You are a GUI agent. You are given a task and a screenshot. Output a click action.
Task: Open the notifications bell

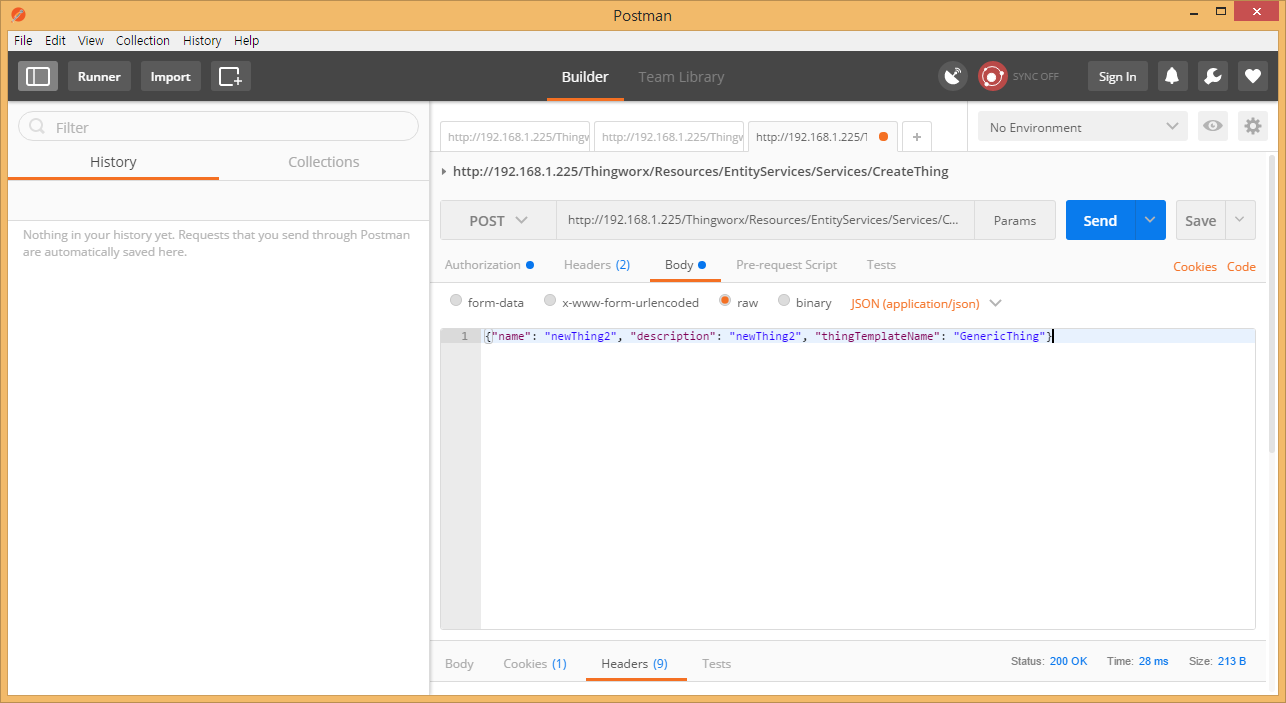pos(1172,76)
